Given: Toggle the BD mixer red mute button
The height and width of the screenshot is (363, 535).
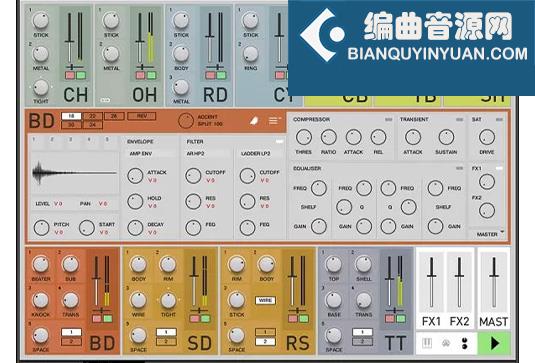Looking at the screenshot, I should coord(97,319).
